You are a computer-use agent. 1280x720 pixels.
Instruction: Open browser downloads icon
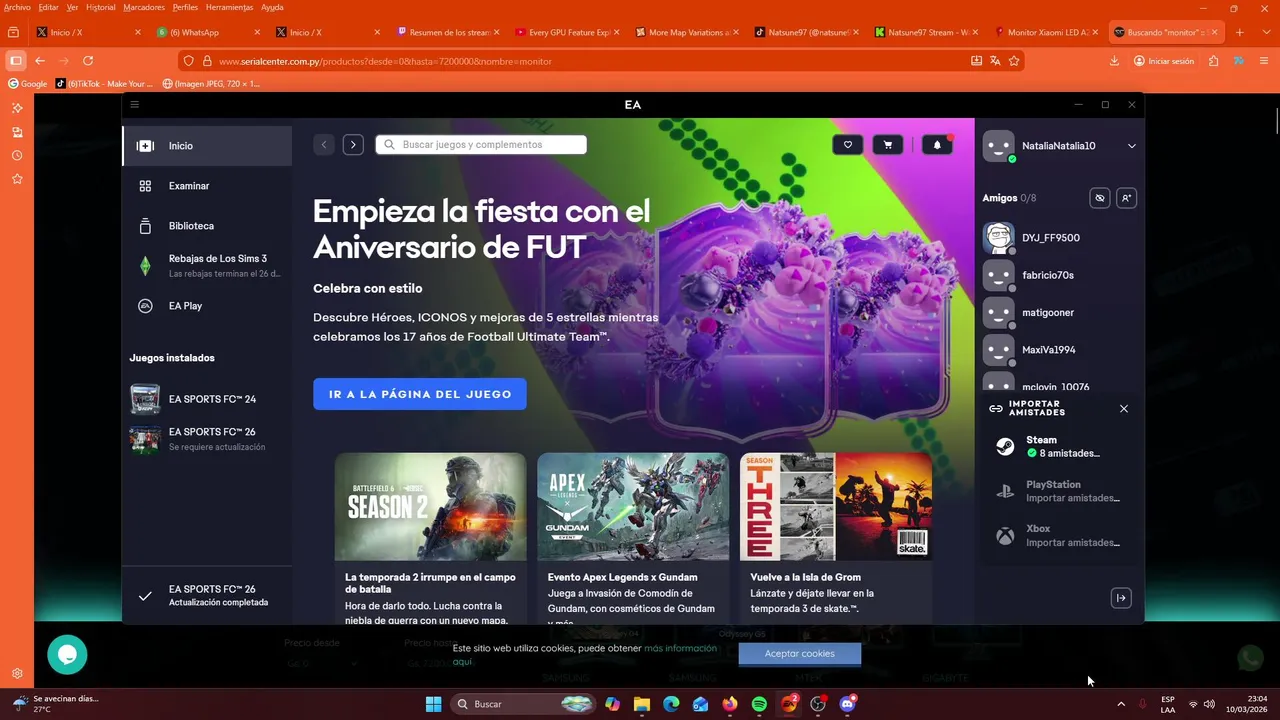click(x=1114, y=61)
